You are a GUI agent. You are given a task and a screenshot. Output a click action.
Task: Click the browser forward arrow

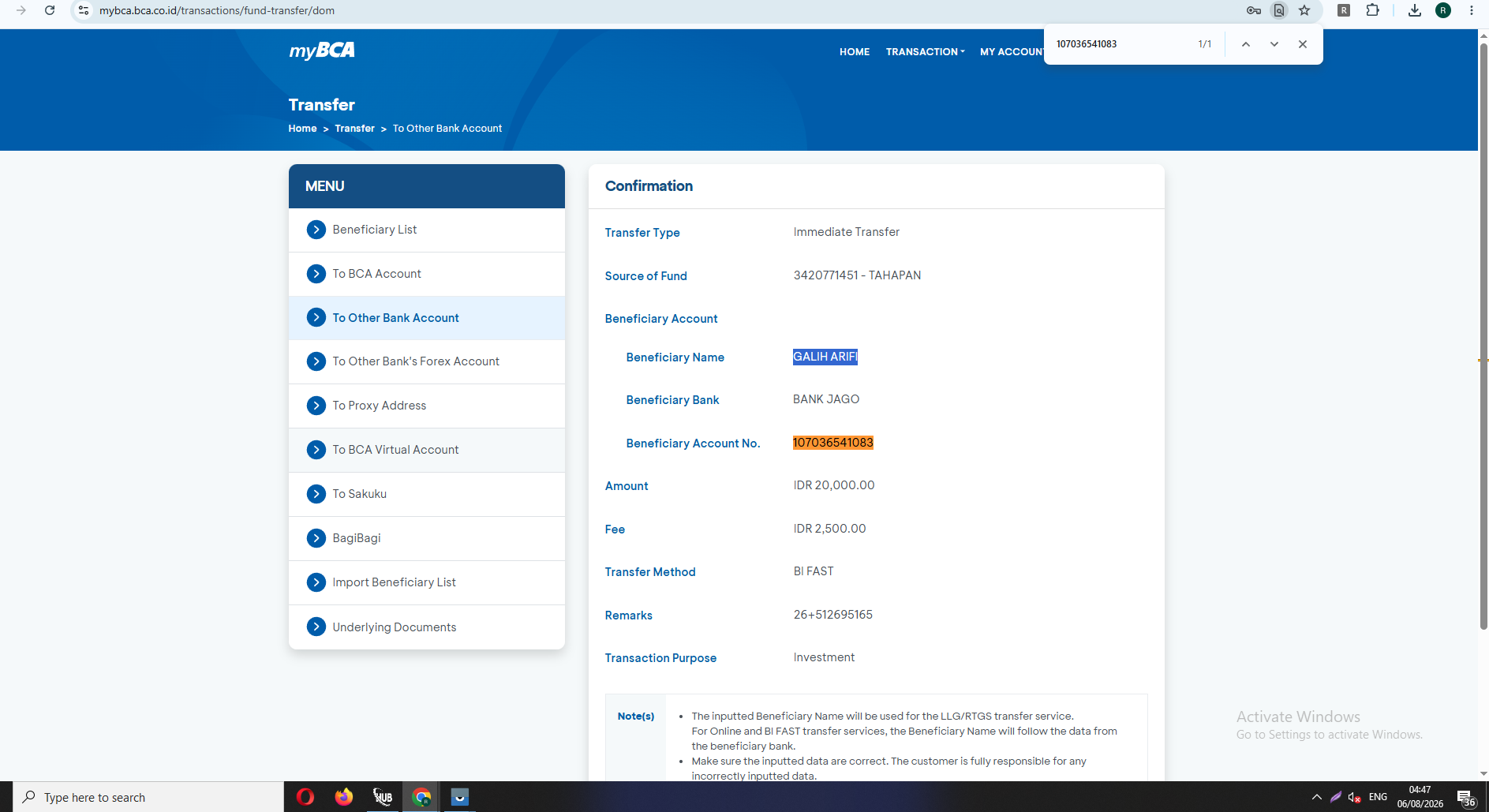pyautogui.click(x=21, y=10)
